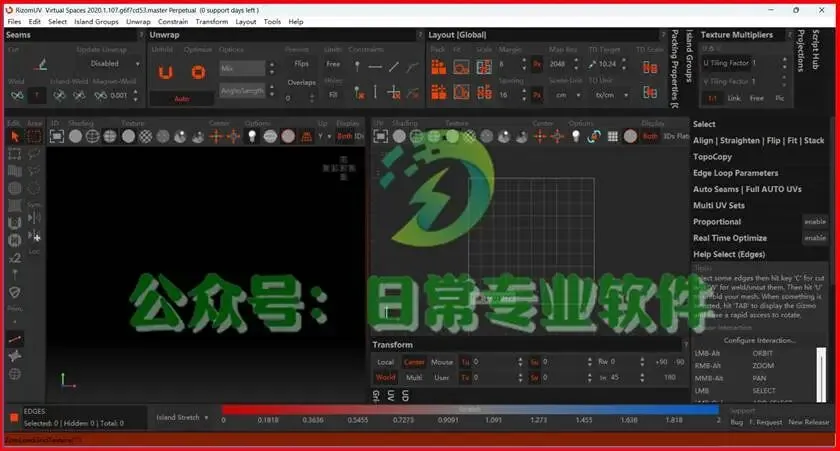Click the Pack islands icon in Layout
The width and height of the screenshot is (840, 451).
pyautogui.click(x=439, y=66)
